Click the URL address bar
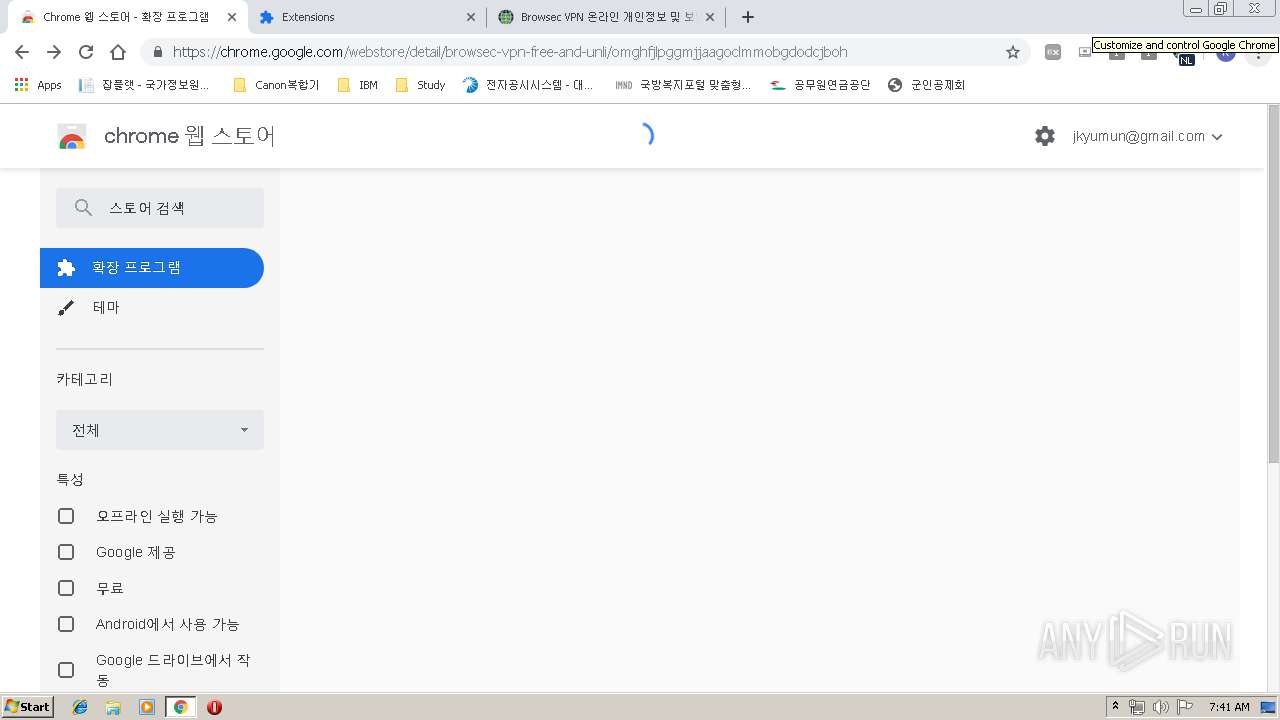The width and height of the screenshot is (1280, 720). pos(584,52)
